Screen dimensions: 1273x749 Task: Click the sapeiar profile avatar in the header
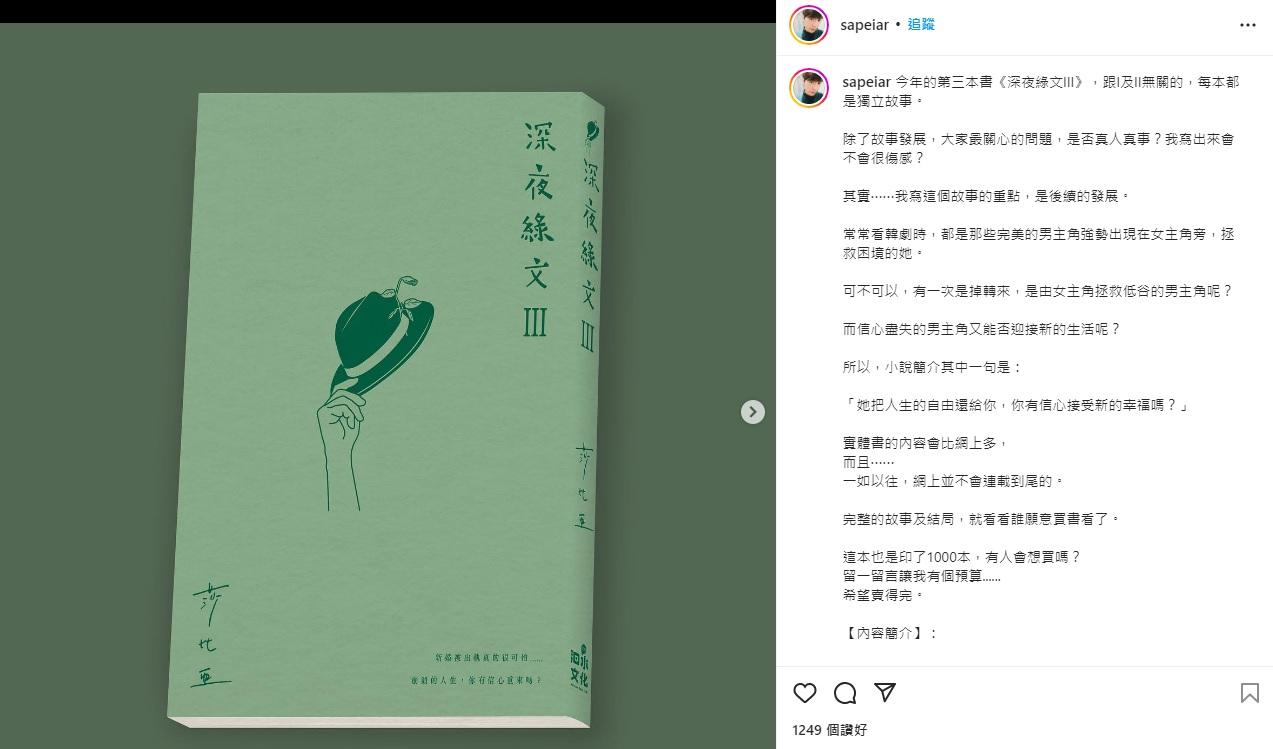808,24
